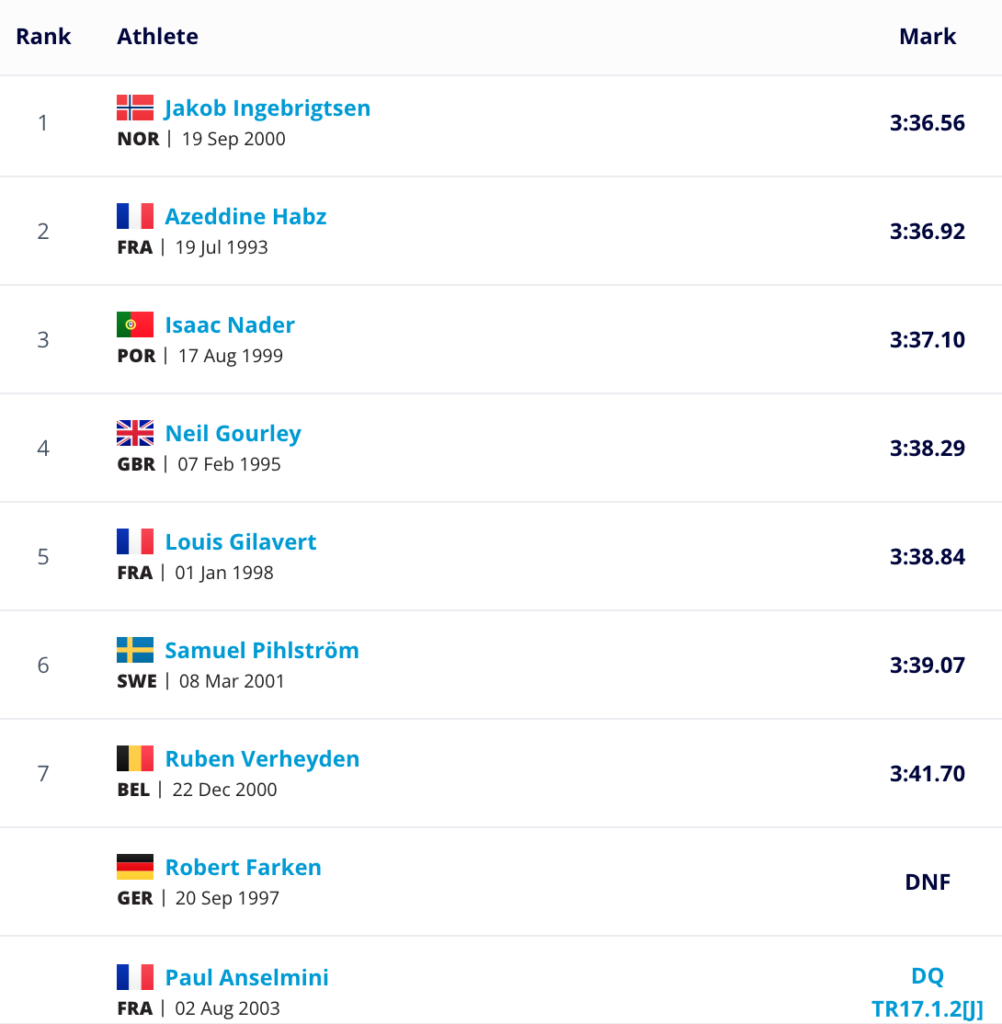Go to Isaac Nader's athlete page
The width and height of the screenshot is (1002, 1024).
tap(229, 325)
